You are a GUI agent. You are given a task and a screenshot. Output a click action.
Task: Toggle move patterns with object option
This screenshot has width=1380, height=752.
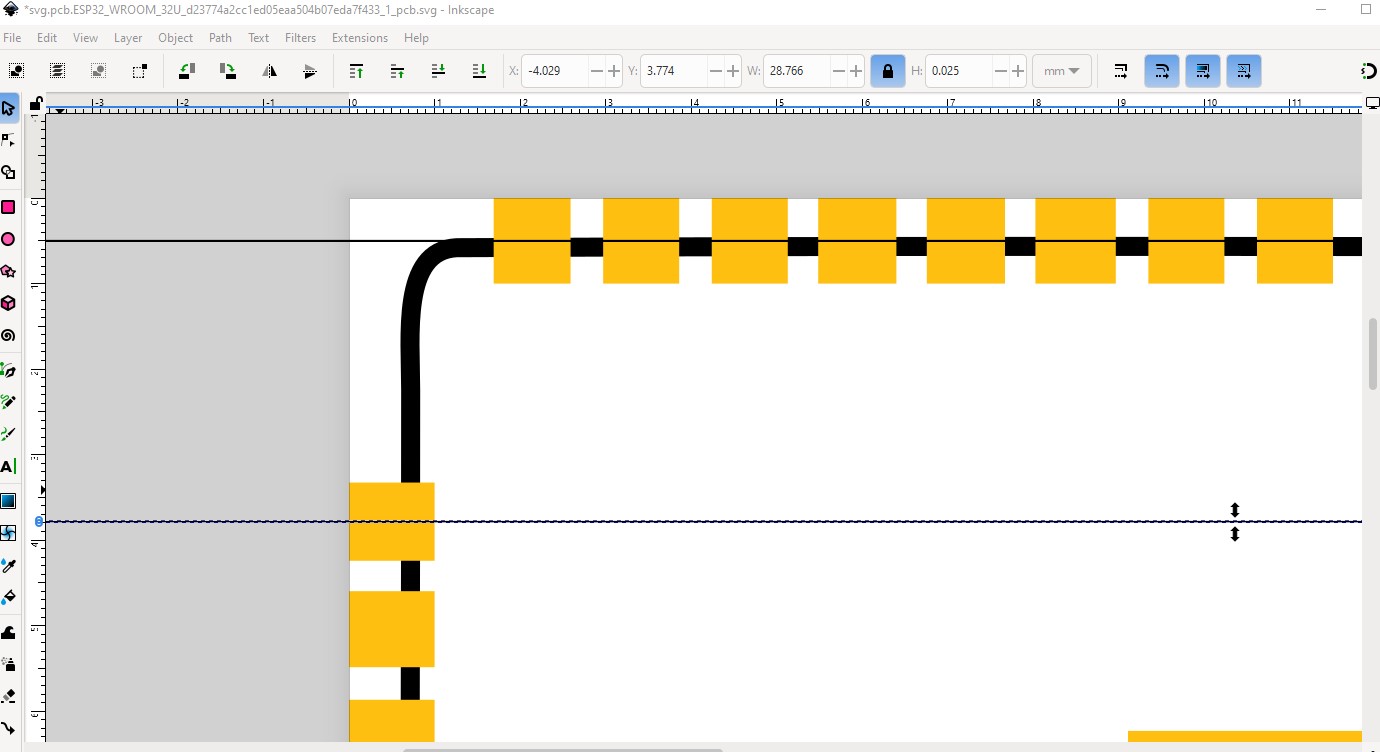pyautogui.click(x=1243, y=71)
